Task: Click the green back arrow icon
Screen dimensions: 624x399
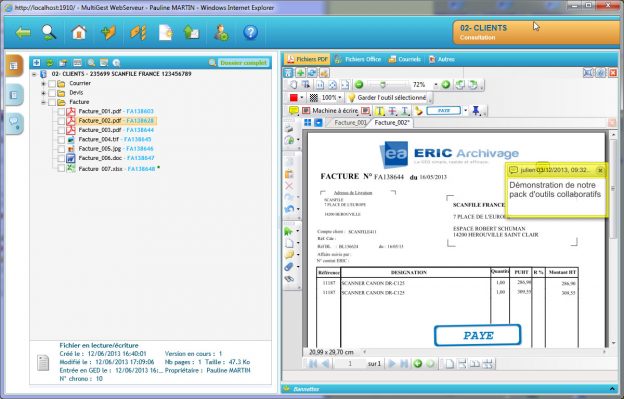Action: tap(23, 33)
